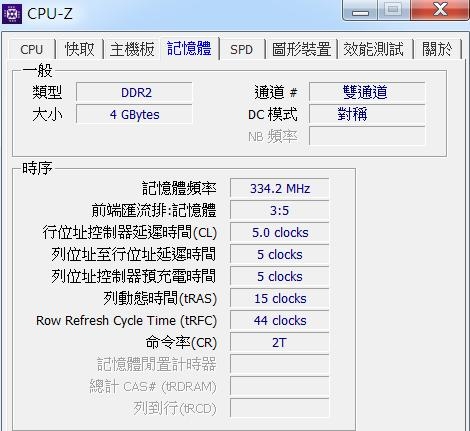Screen dimensions: 470x431
Task: Click the 5 clocks value beside 列位址至行位址延遲時間
Action: pos(280,254)
